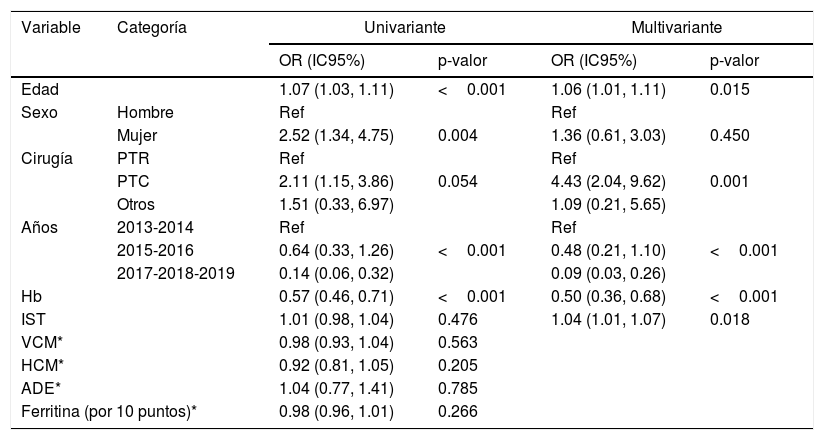The image size is (824, 440).
Task: Select the Otros category cell
Action: click(x=136, y=204)
